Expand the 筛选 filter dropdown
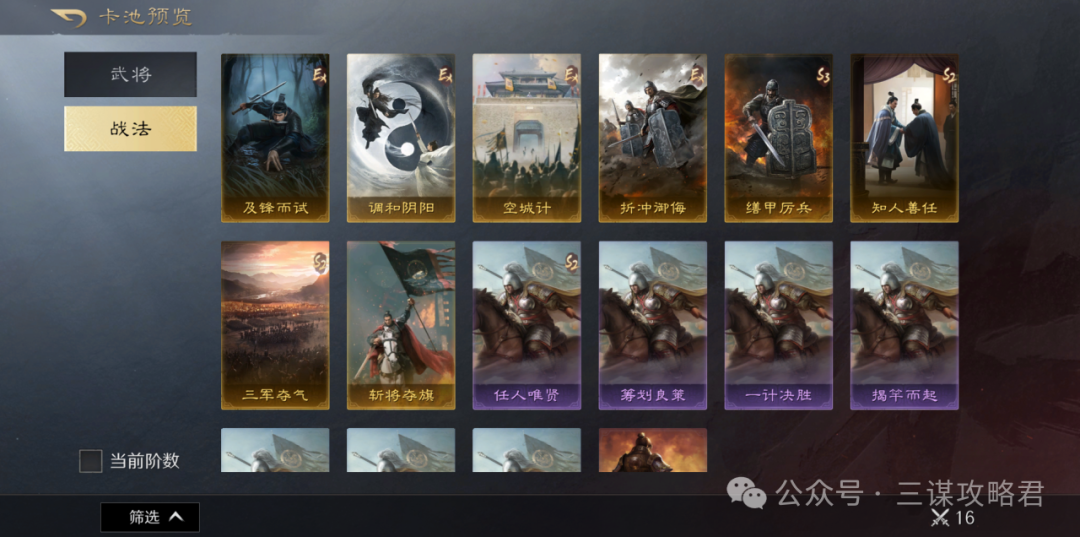1080x537 pixels. tap(150, 517)
